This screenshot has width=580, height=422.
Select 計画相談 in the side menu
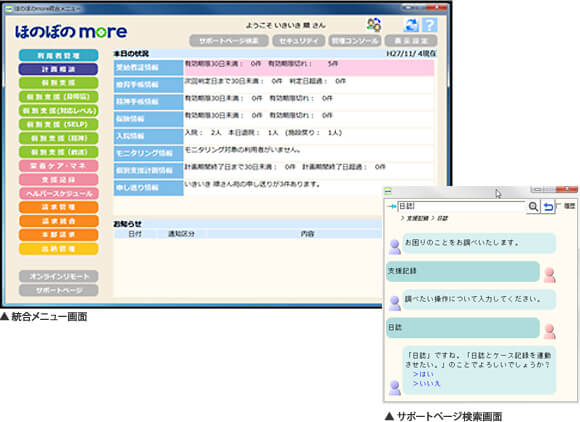click(x=58, y=69)
